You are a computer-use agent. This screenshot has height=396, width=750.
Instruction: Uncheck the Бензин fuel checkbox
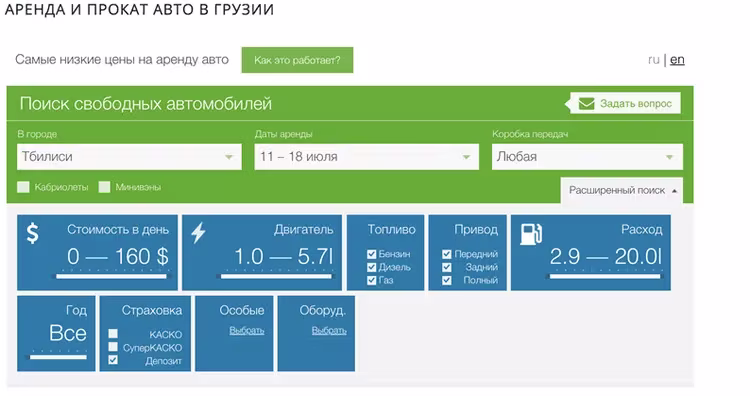pyautogui.click(x=371, y=254)
